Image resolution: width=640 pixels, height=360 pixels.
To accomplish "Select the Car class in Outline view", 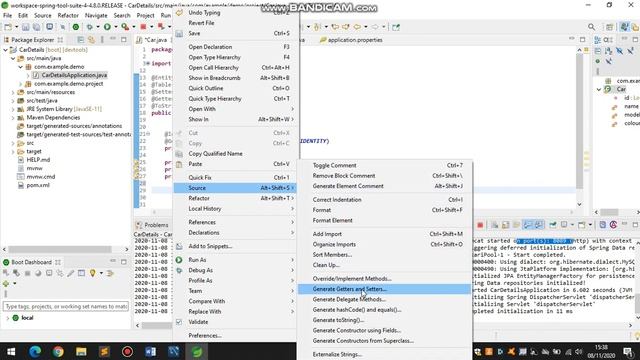I will pos(621,89).
